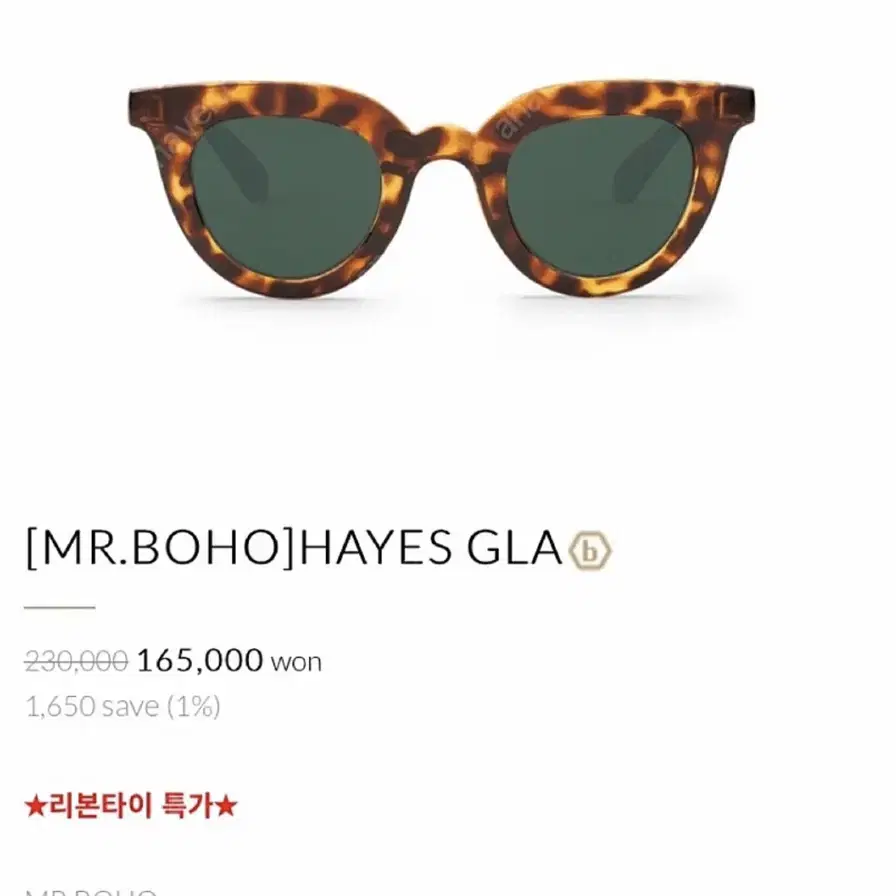Click the right red star after 특가
This screenshot has height=896, width=896.
pos(227,806)
